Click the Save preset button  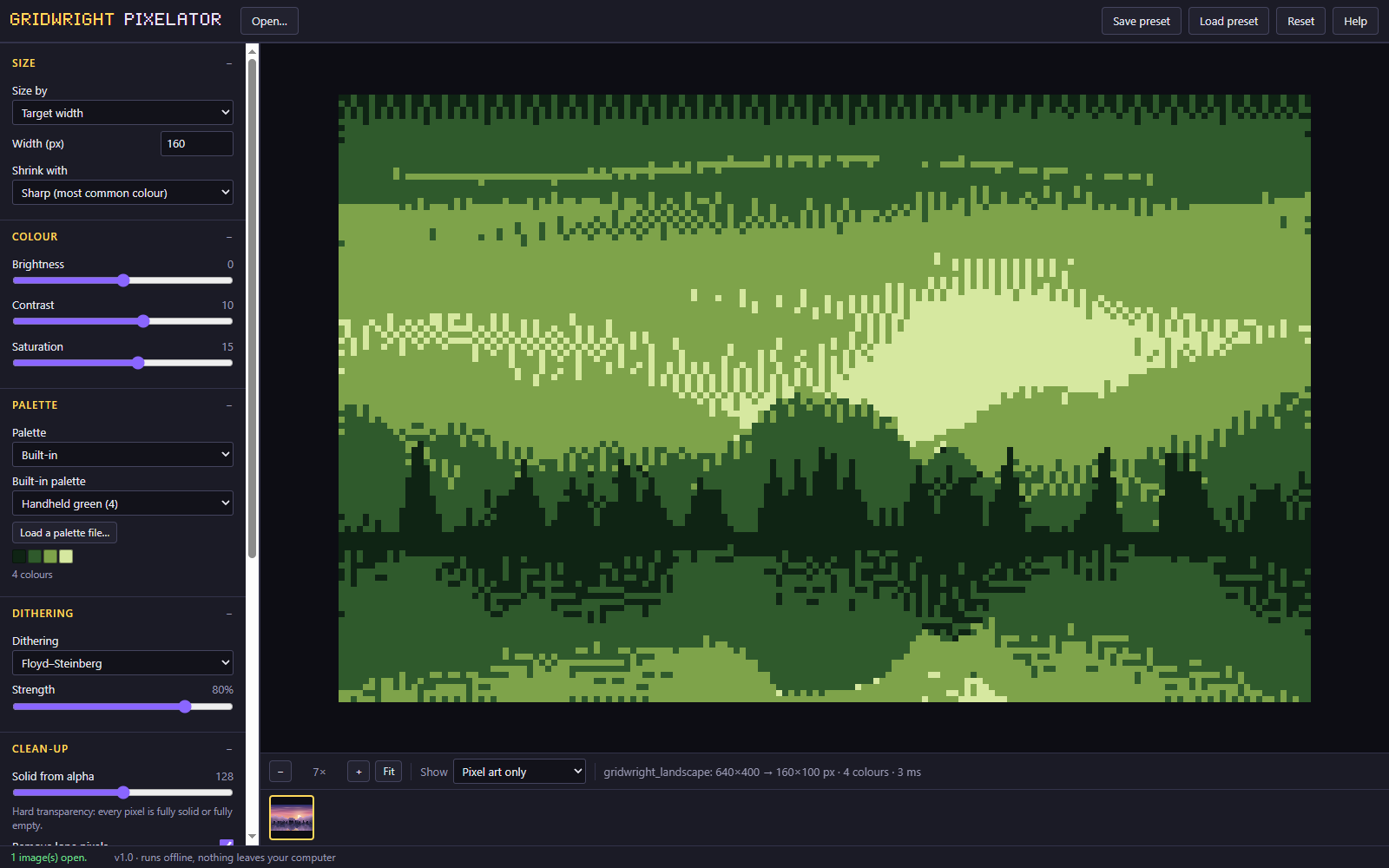[1142, 21]
